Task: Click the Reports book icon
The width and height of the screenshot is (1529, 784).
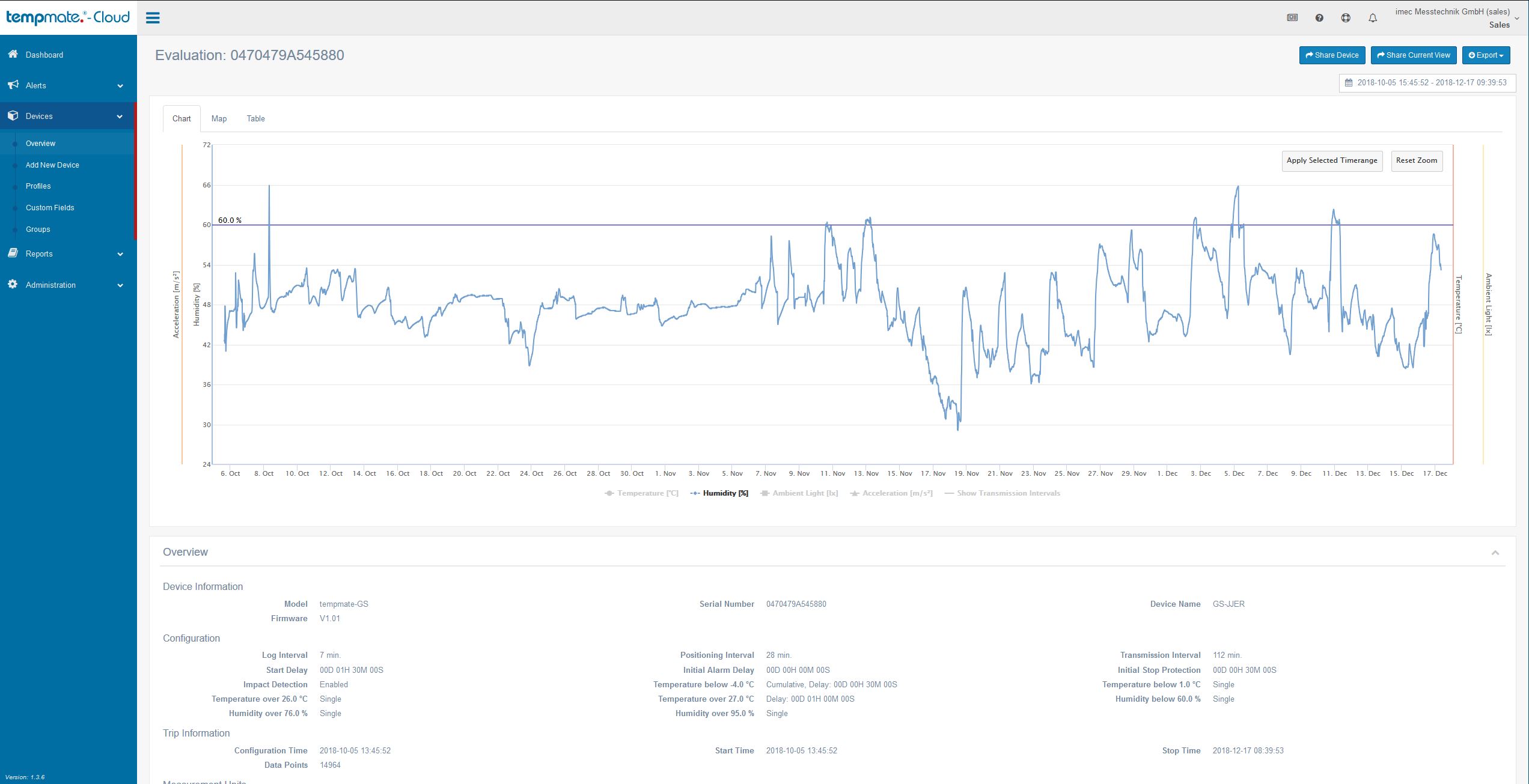Action: tap(13, 254)
